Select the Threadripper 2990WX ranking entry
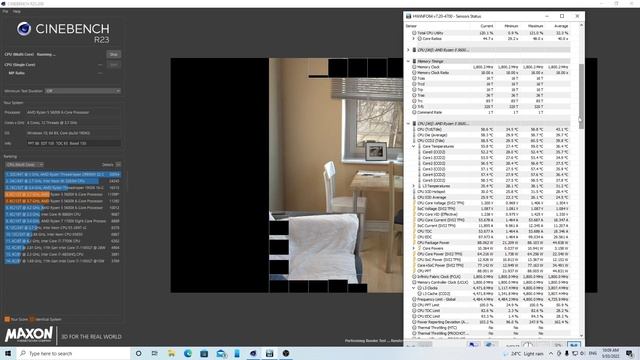Screen dimensions: 640x360 click(x=62, y=174)
